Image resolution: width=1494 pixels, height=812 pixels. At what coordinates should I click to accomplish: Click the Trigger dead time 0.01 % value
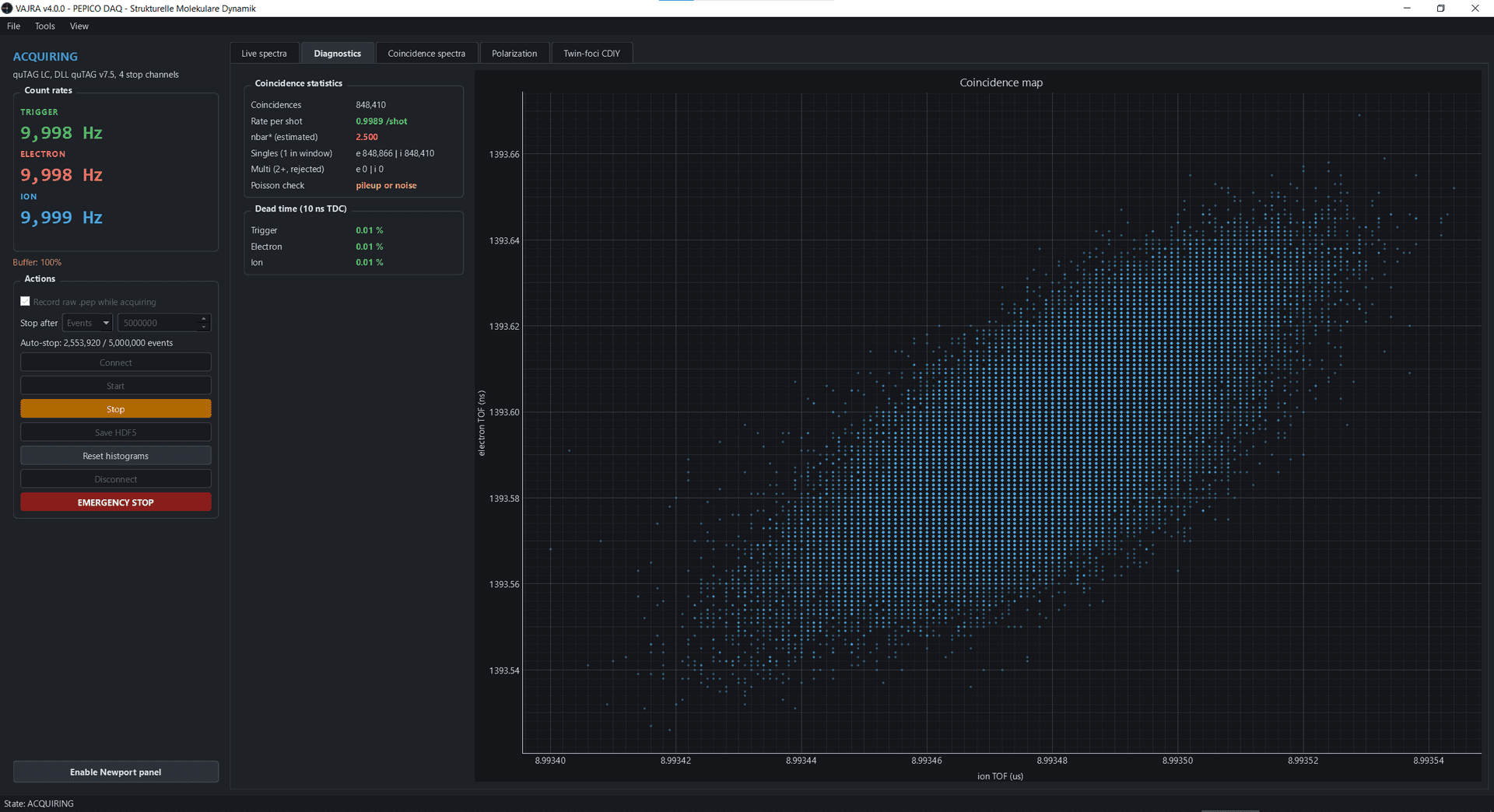point(370,230)
